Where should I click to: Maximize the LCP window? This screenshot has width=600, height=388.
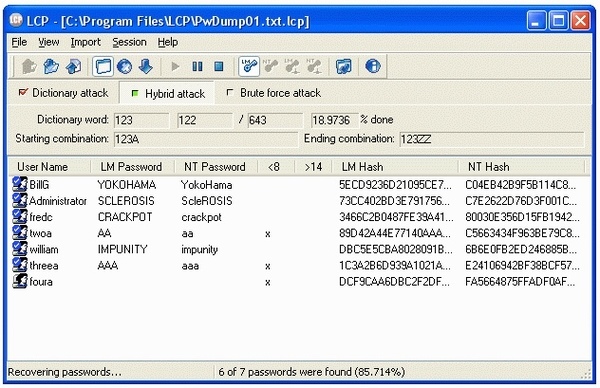[558, 20]
